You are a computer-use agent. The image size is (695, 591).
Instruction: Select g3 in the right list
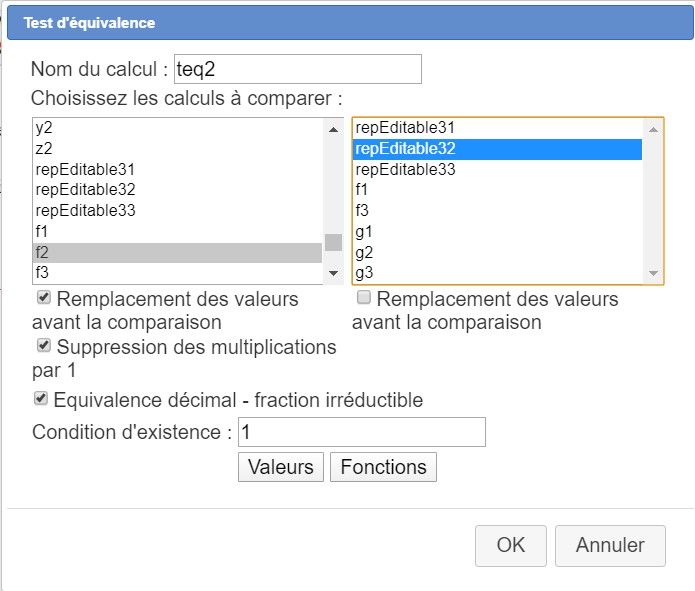coord(364,272)
